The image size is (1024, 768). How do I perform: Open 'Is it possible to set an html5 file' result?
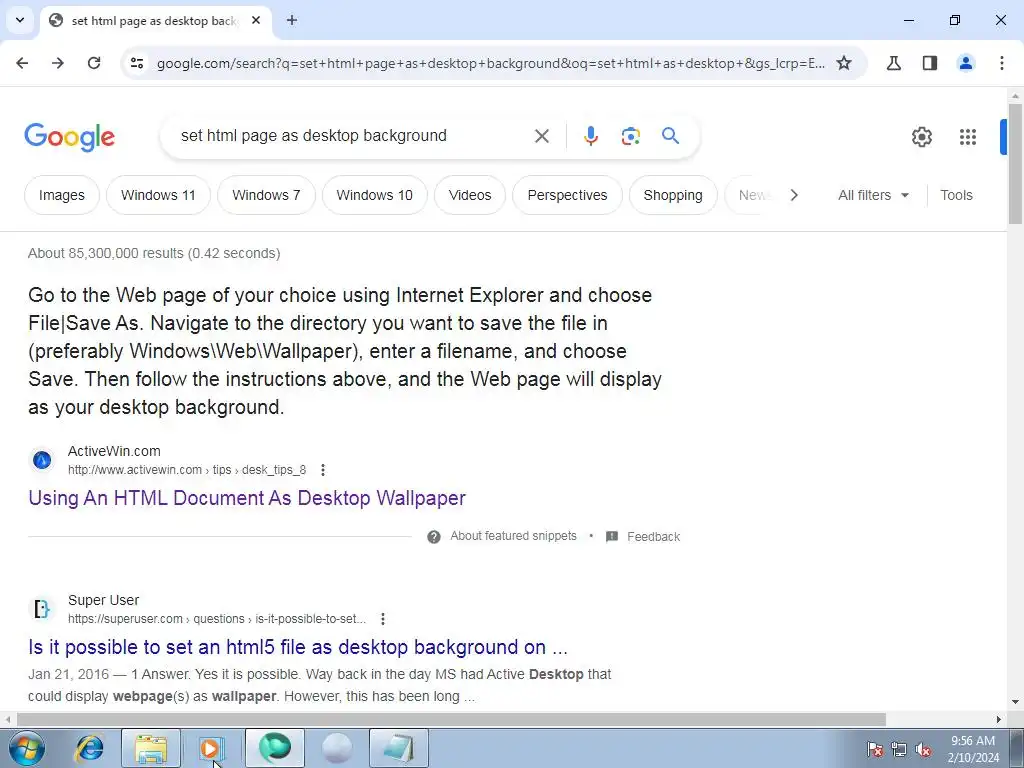point(298,647)
